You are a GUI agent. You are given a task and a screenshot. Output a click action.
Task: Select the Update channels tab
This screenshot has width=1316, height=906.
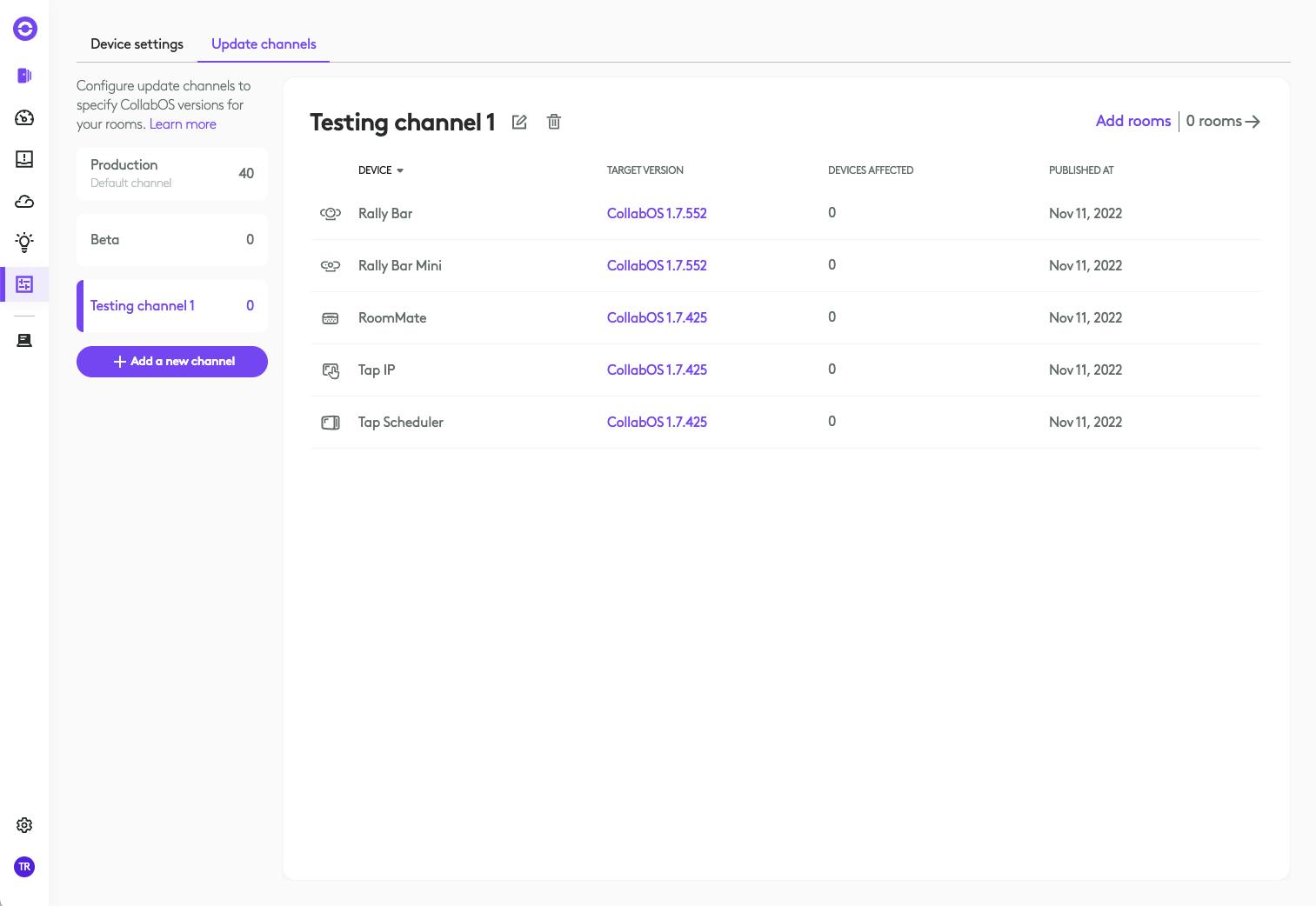coord(264,43)
